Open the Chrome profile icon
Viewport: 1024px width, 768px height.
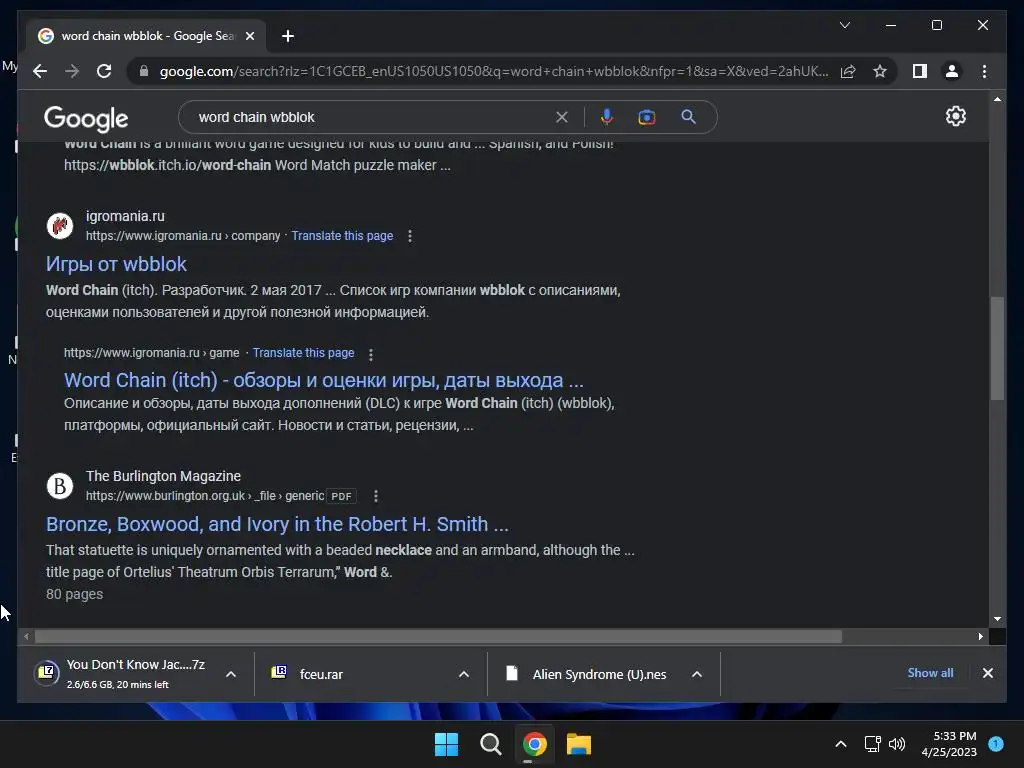(952, 71)
